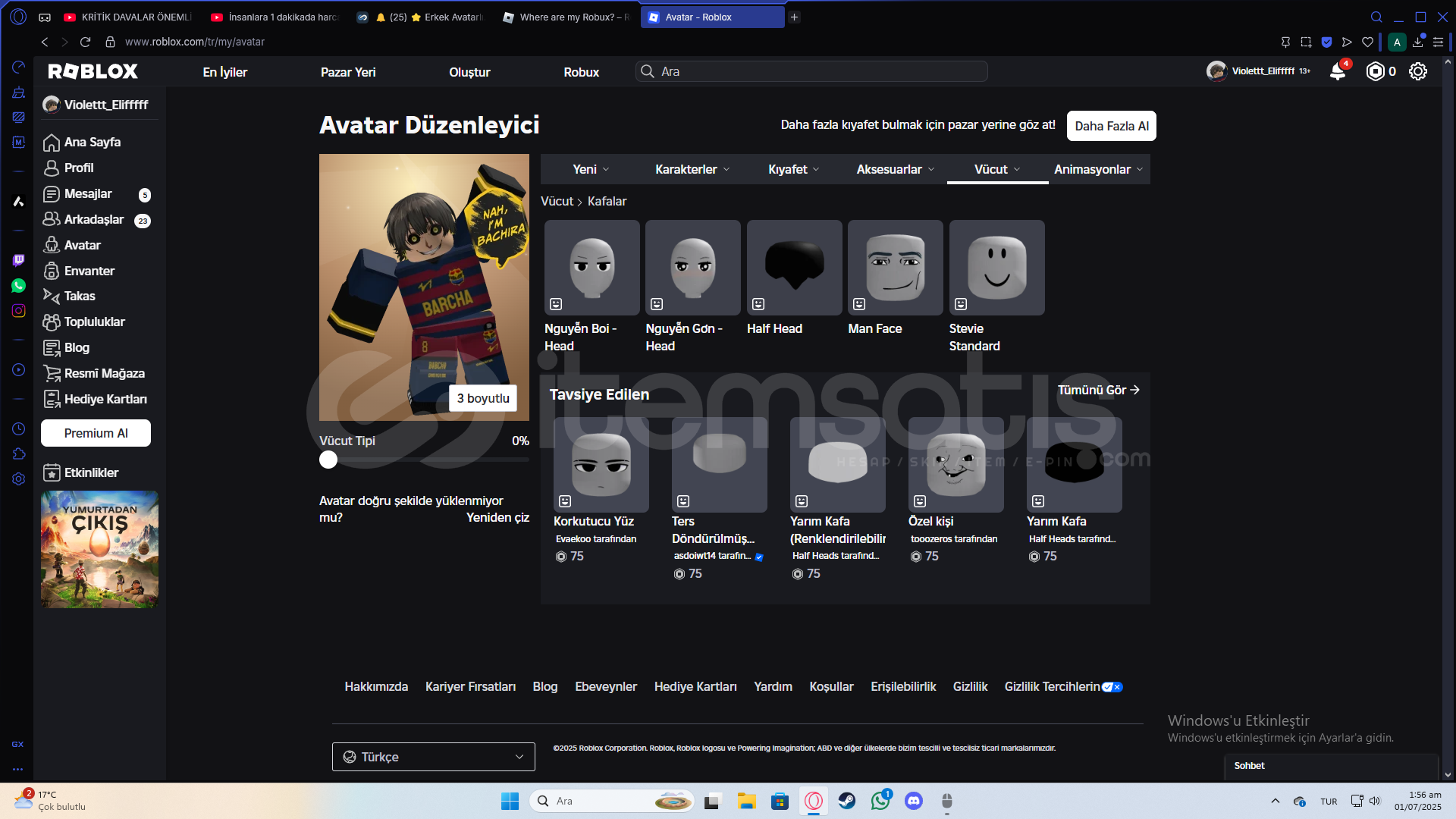Screen dimensions: 1456x819
Task: Open the En İyiler menu
Action: coord(225,72)
